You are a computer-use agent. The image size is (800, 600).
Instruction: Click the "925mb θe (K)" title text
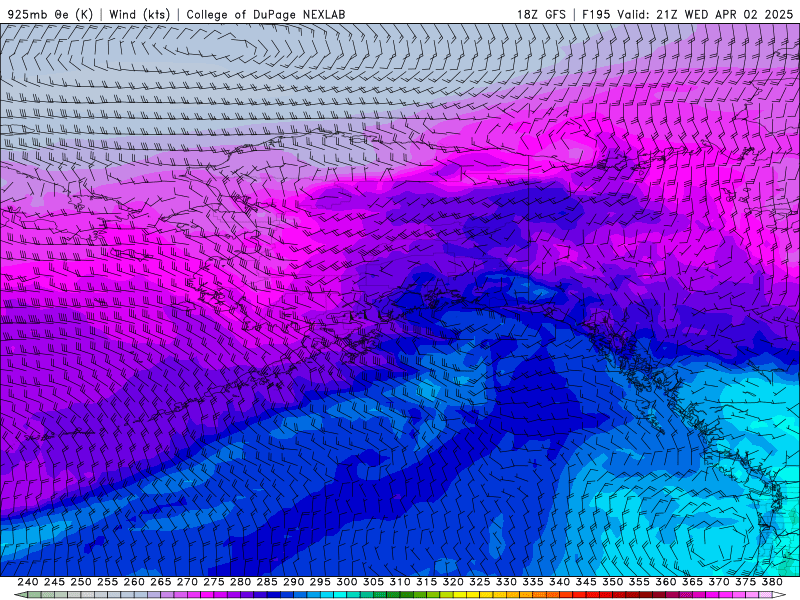pyautogui.click(x=51, y=14)
